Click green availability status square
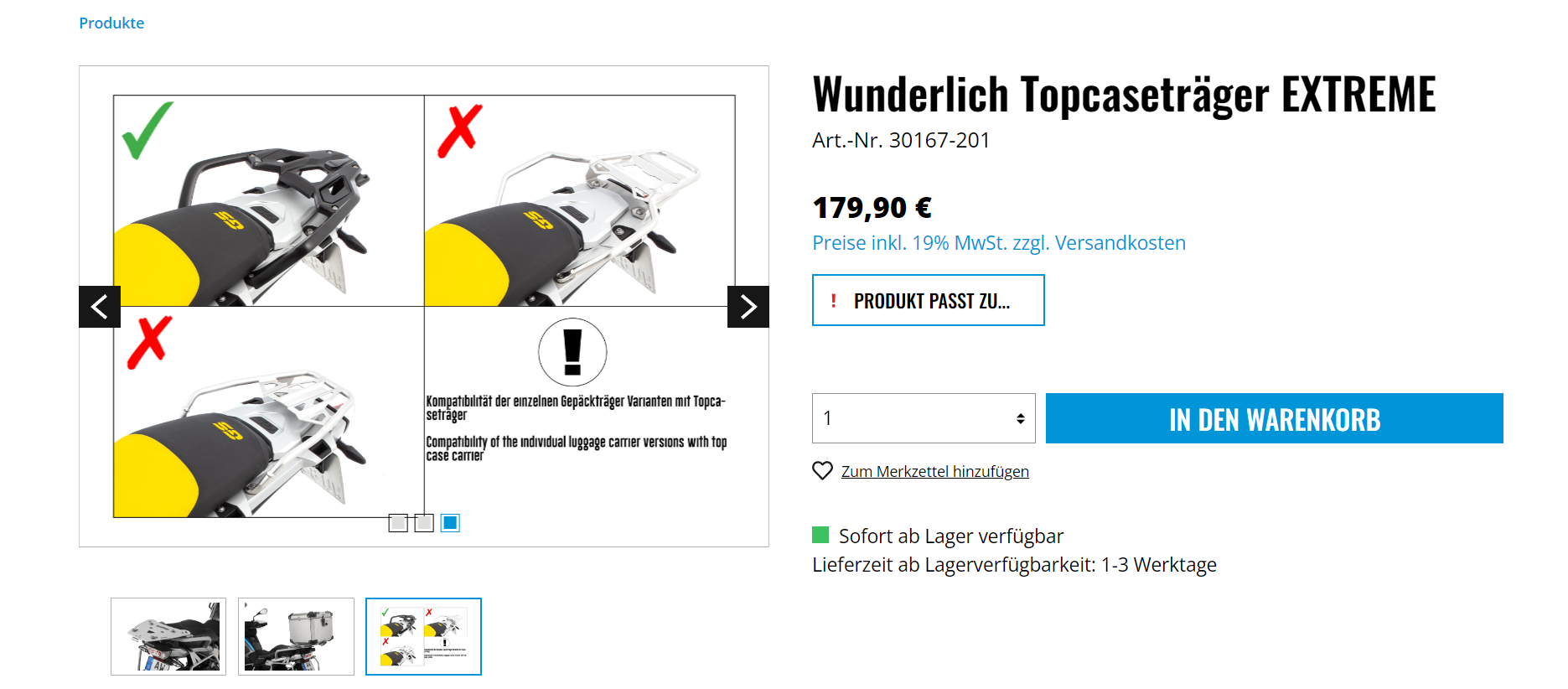The height and width of the screenshot is (689, 1568). [x=820, y=535]
